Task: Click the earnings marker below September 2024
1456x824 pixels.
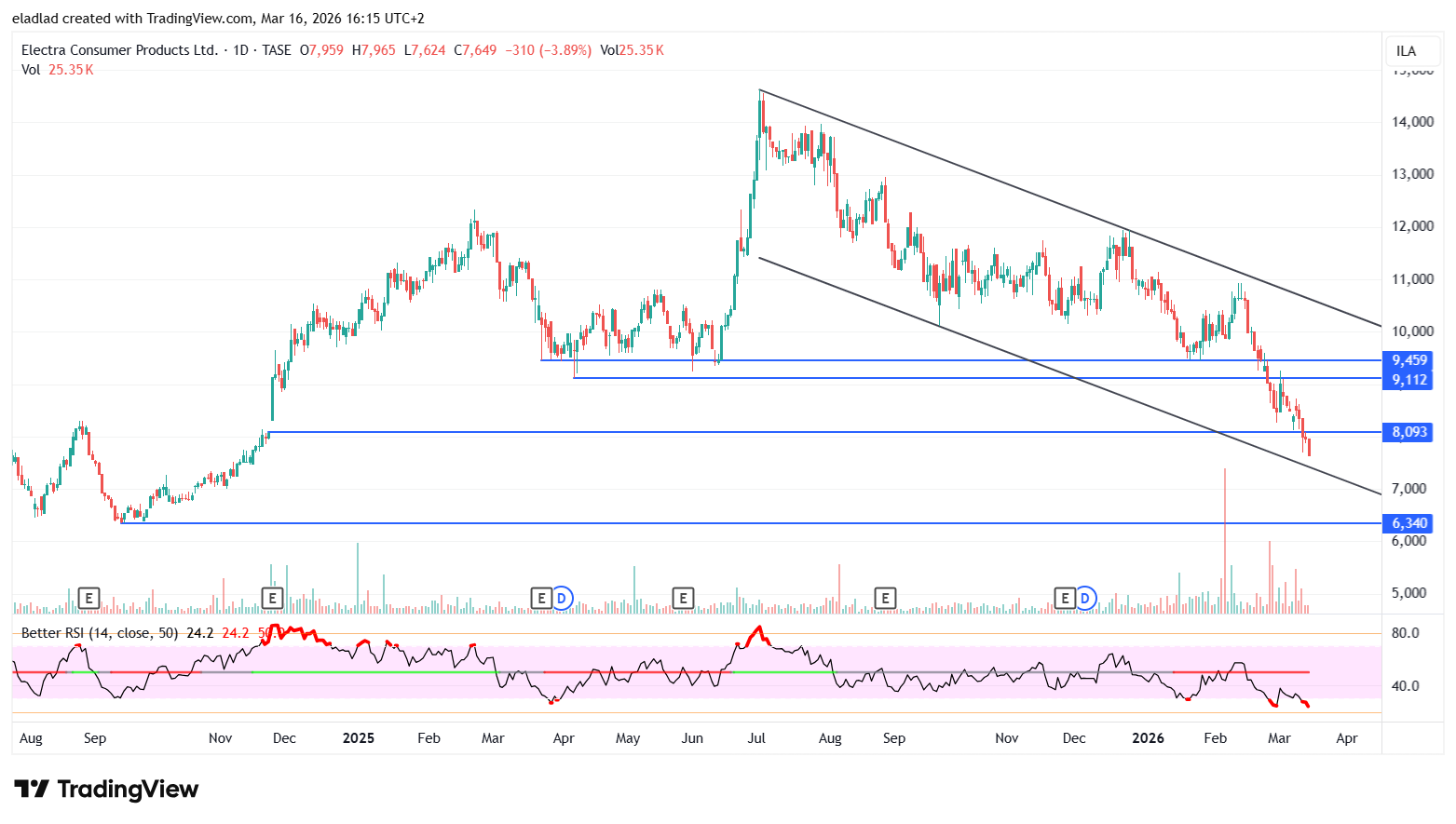Action: [x=88, y=598]
